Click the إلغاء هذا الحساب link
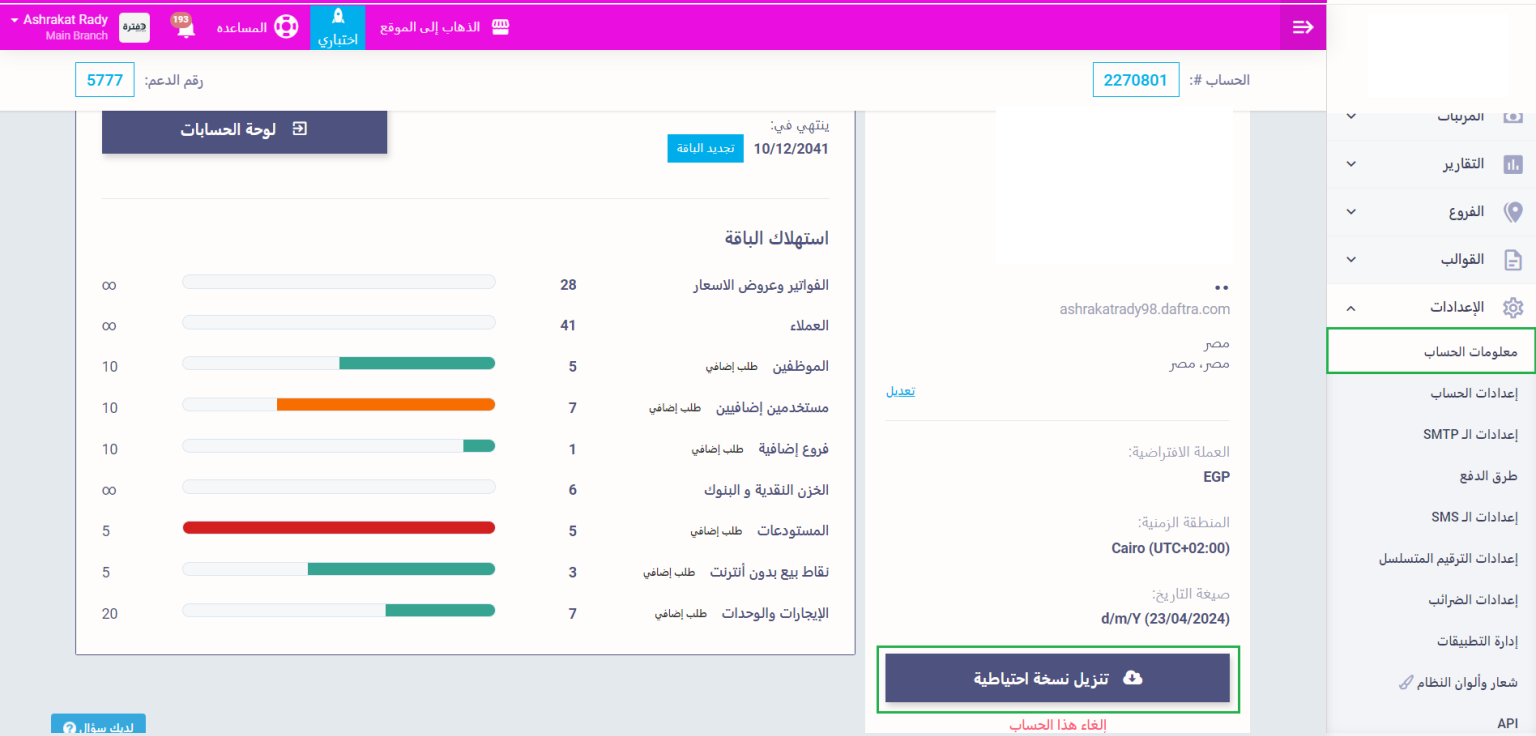1536x736 pixels. point(1057,725)
